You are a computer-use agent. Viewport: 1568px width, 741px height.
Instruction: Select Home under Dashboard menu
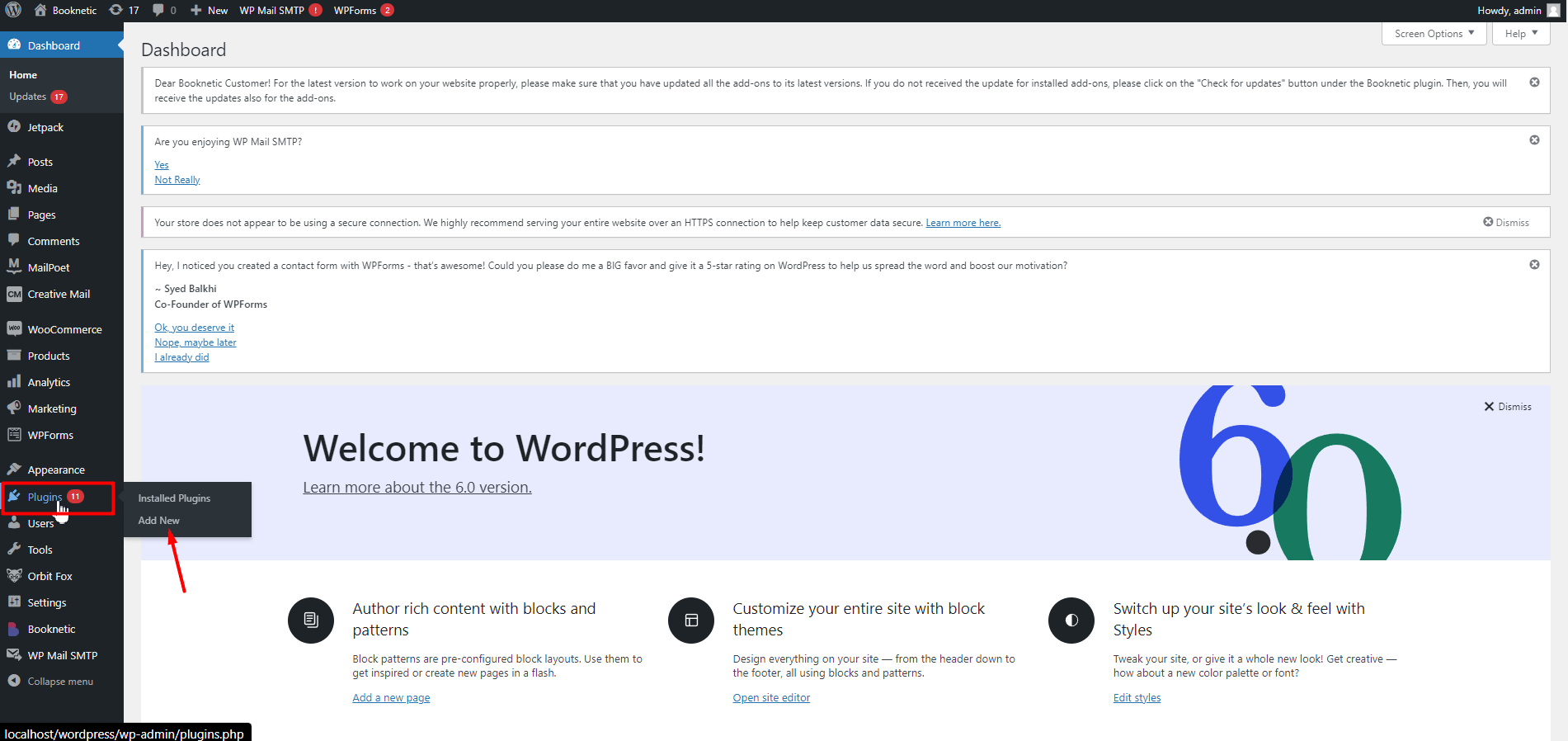pos(23,74)
